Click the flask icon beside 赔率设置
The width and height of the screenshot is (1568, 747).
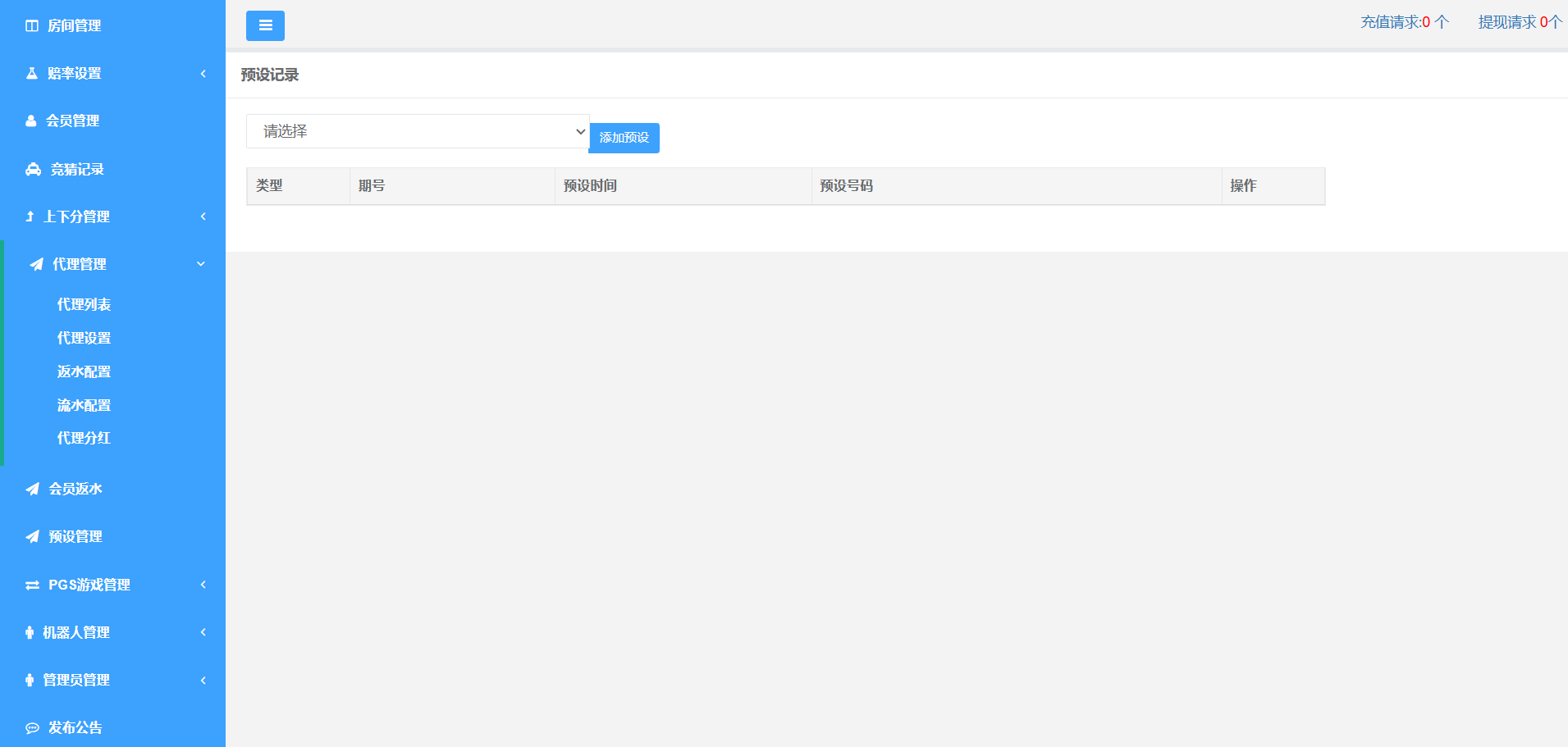click(32, 74)
